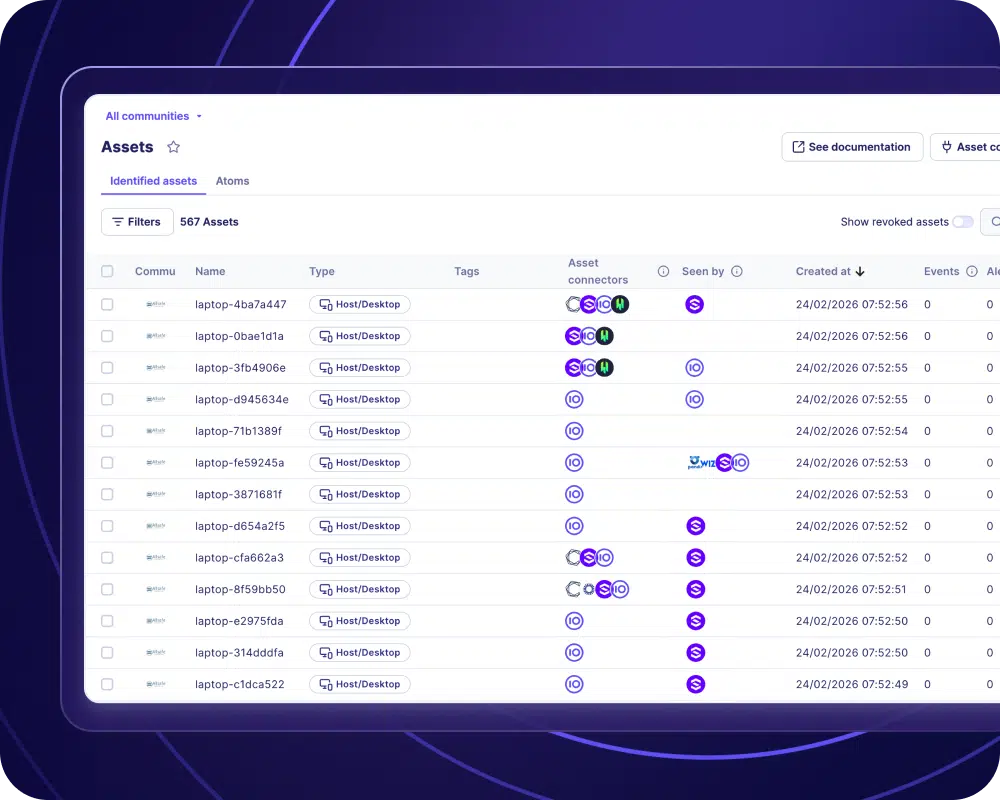
Task: Click the Wiz icon in laptop-fe59245a row
Action: point(706,463)
